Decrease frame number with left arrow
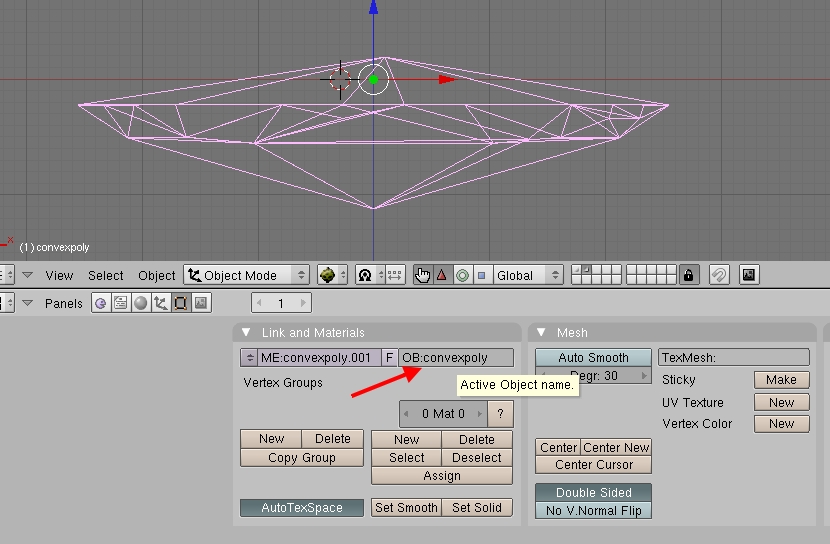Image resolution: width=830 pixels, height=544 pixels. [259, 303]
